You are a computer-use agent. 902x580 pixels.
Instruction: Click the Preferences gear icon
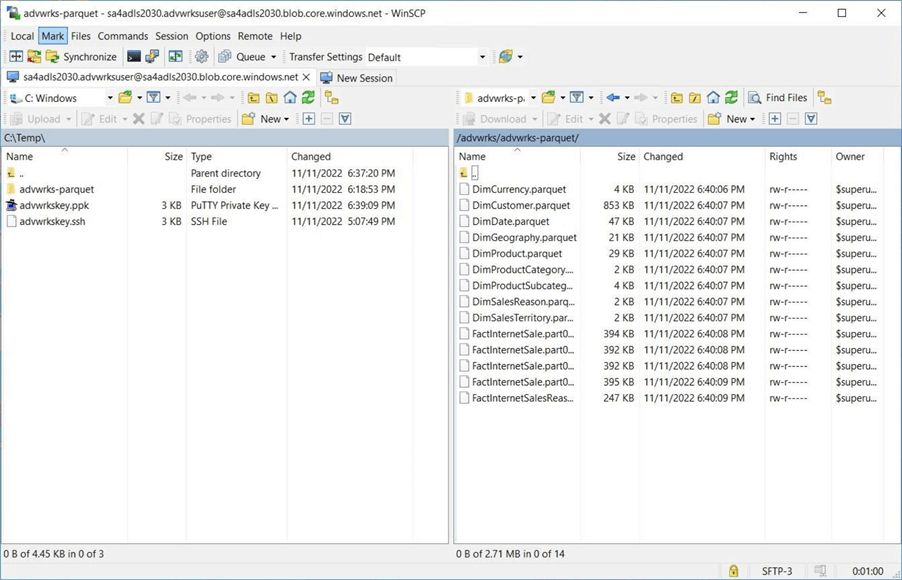(201, 57)
